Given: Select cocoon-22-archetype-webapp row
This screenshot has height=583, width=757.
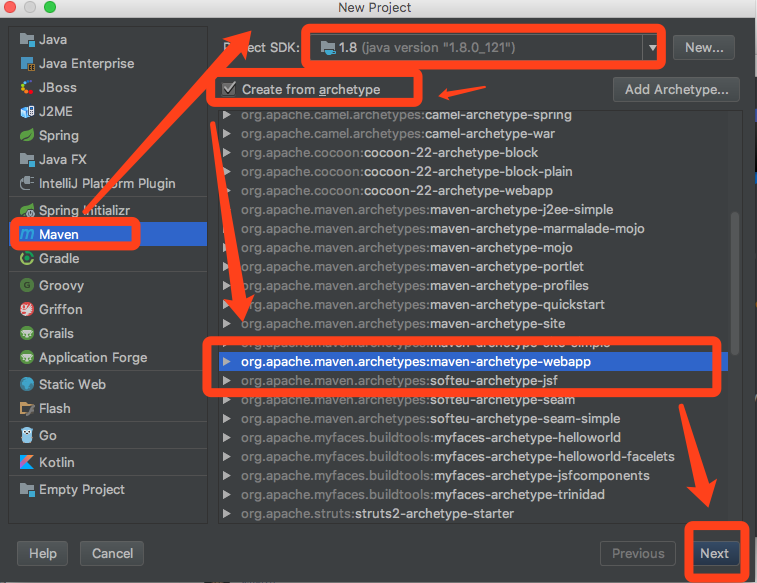Looking at the screenshot, I should pos(473,191).
